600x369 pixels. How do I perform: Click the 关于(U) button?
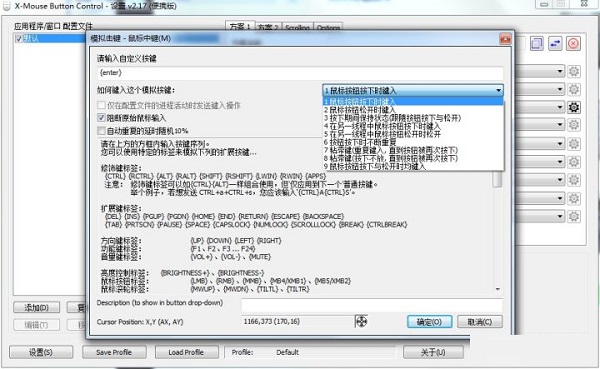click(433, 352)
